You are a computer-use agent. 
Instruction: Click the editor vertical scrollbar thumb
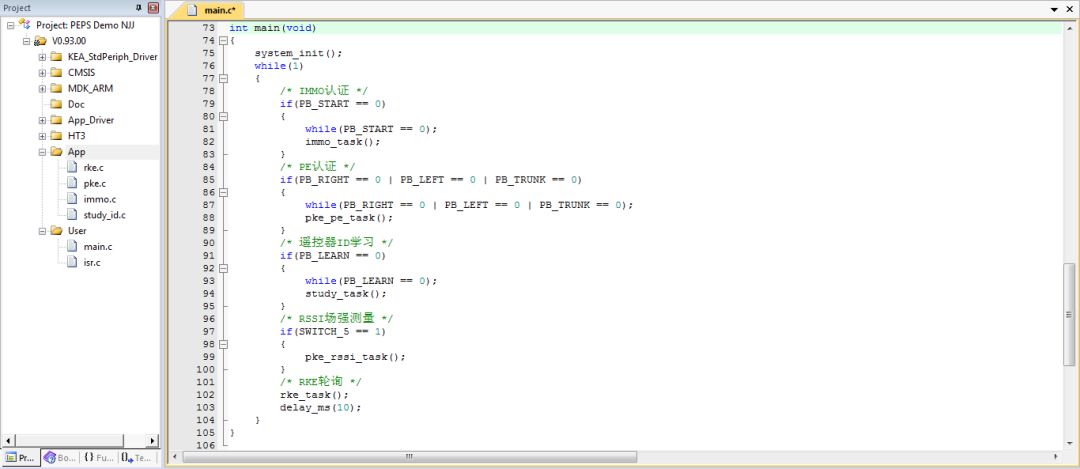[1069, 314]
